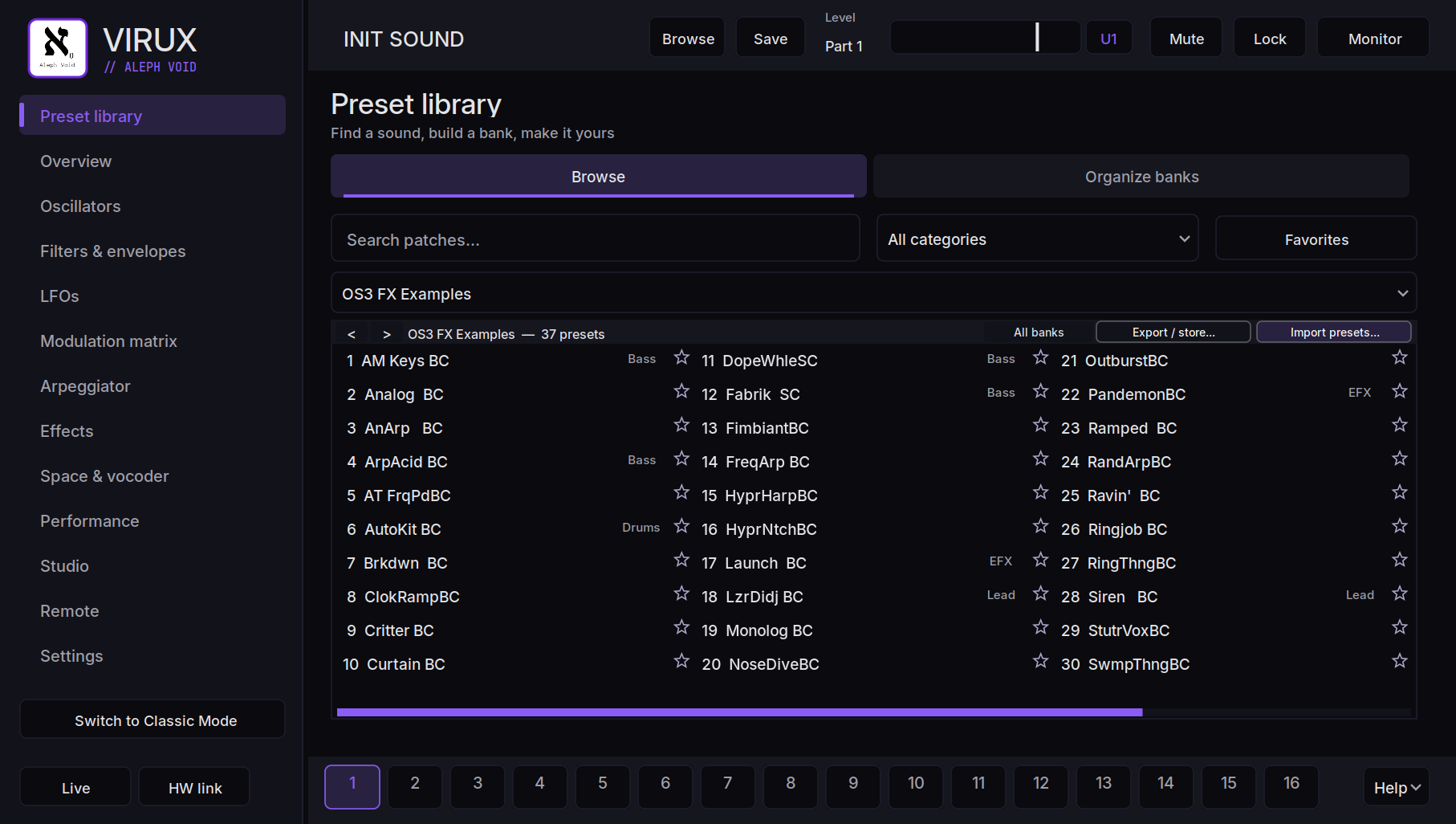Favorite the PandemonBC star

tap(1400, 391)
